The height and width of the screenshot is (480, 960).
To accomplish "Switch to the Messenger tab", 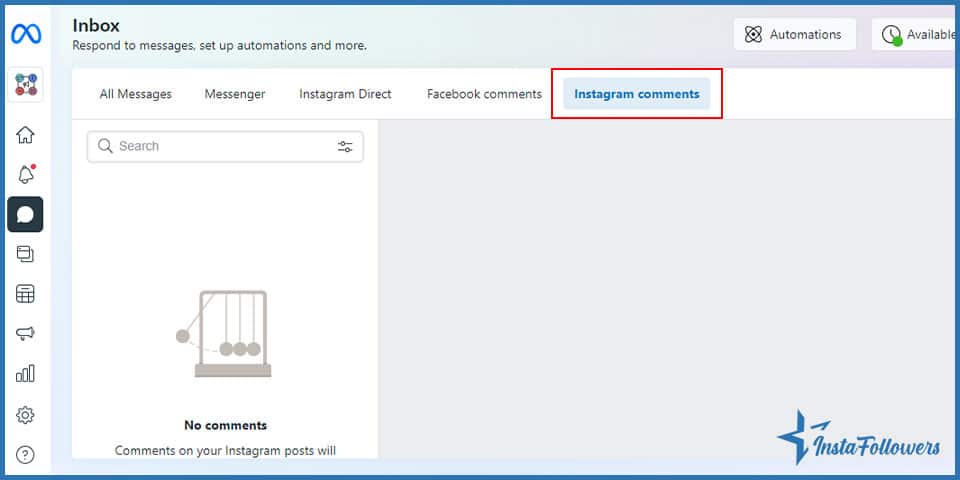I will click(x=235, y=94).
